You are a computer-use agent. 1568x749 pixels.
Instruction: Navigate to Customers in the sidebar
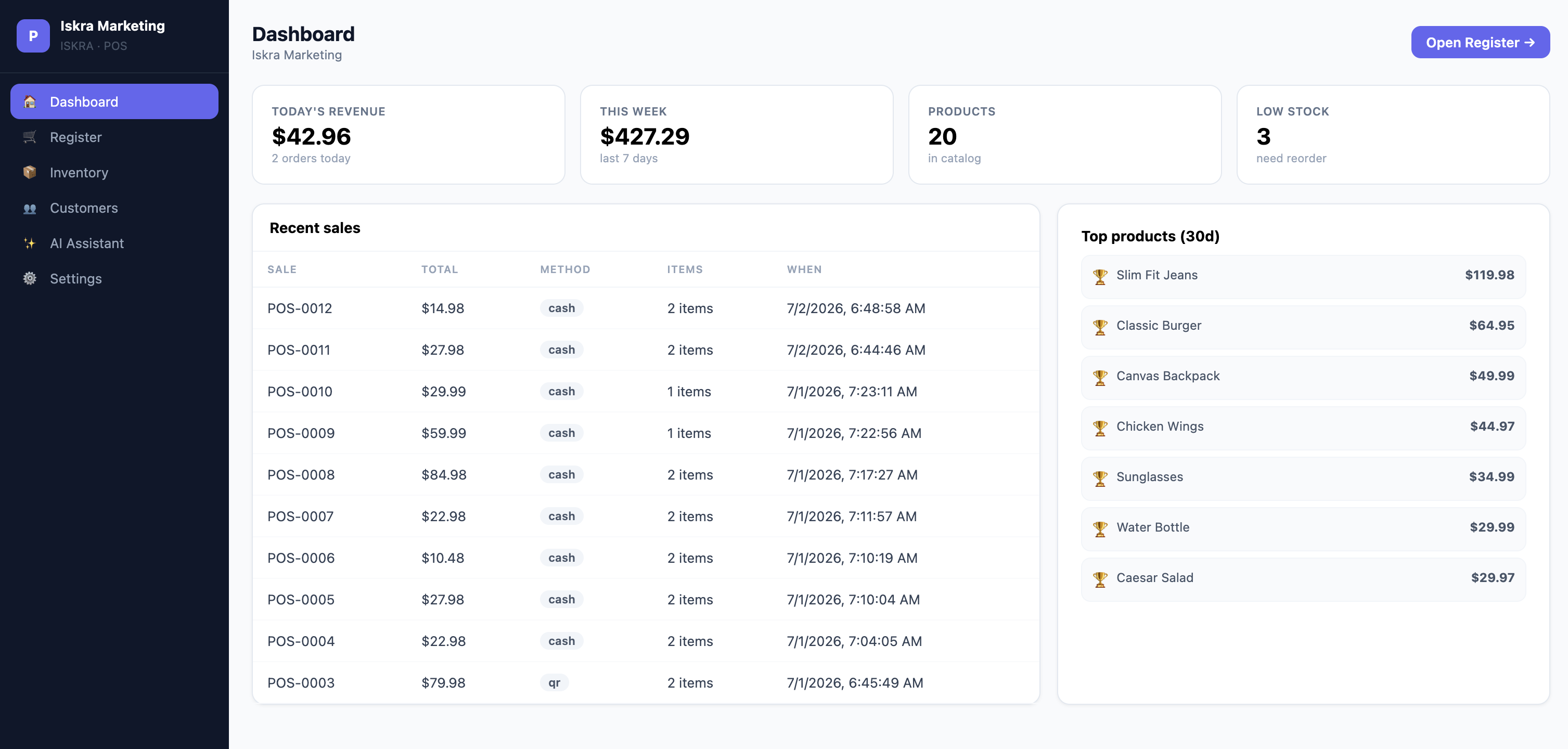(114, 208)
